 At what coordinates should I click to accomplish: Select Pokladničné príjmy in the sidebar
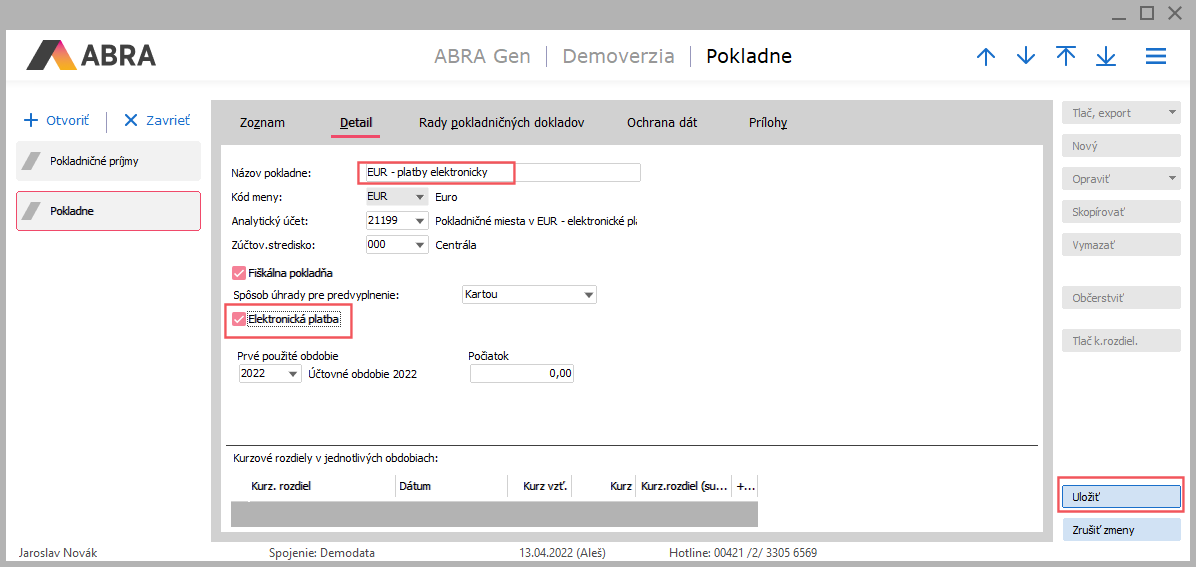click(x=108, y=160)
